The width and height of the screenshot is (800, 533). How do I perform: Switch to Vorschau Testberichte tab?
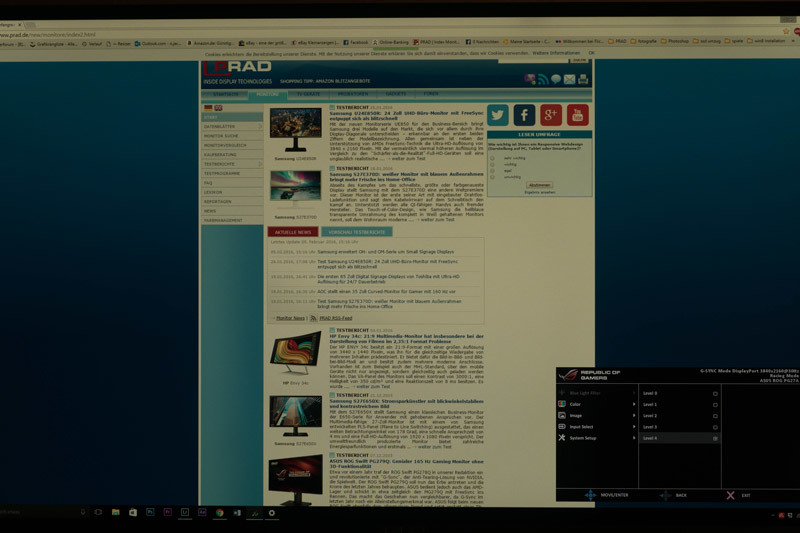[x=357, y=232]
